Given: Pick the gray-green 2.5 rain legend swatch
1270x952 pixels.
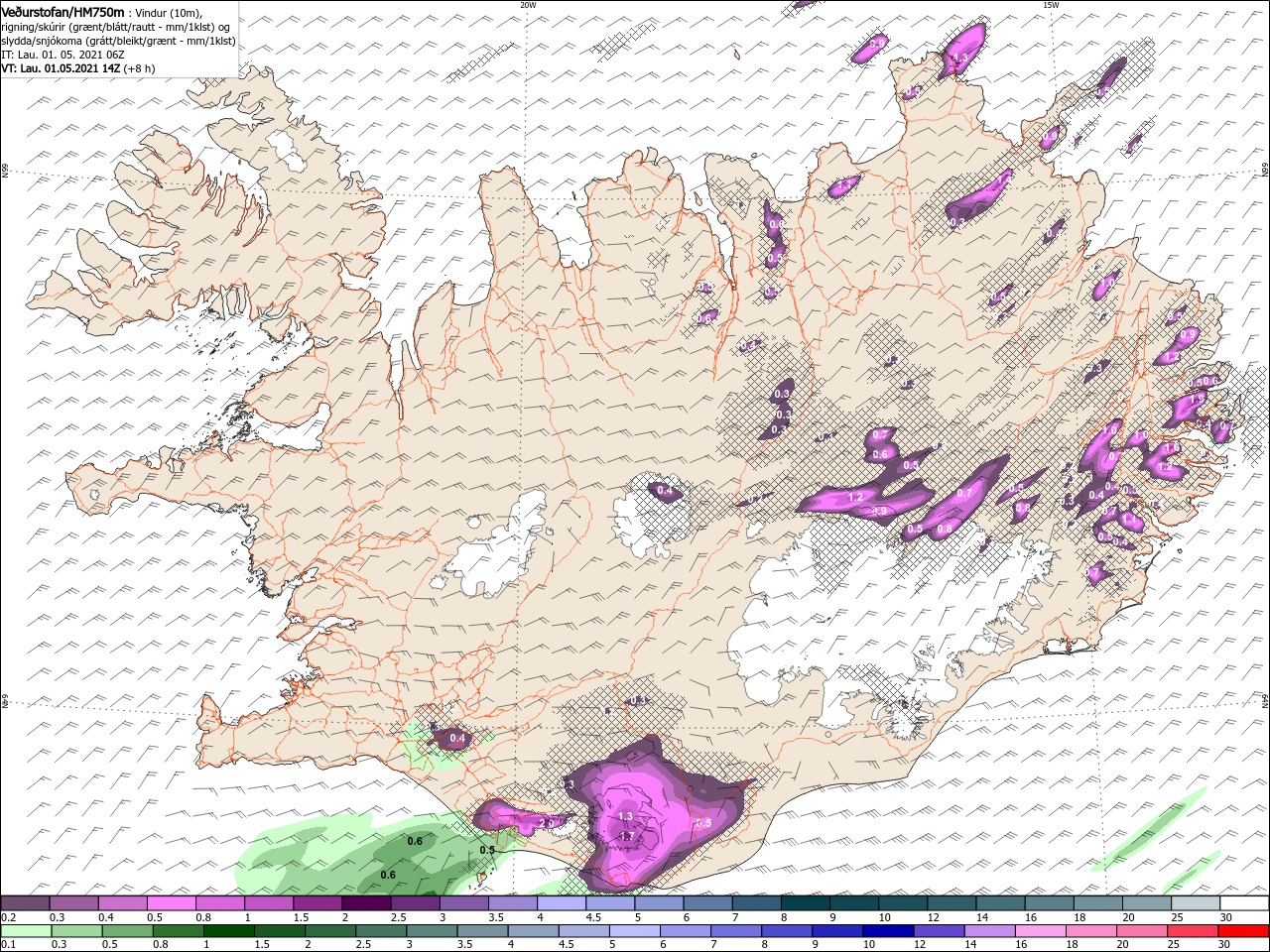Looking at the screenshot, I should 381,931.
